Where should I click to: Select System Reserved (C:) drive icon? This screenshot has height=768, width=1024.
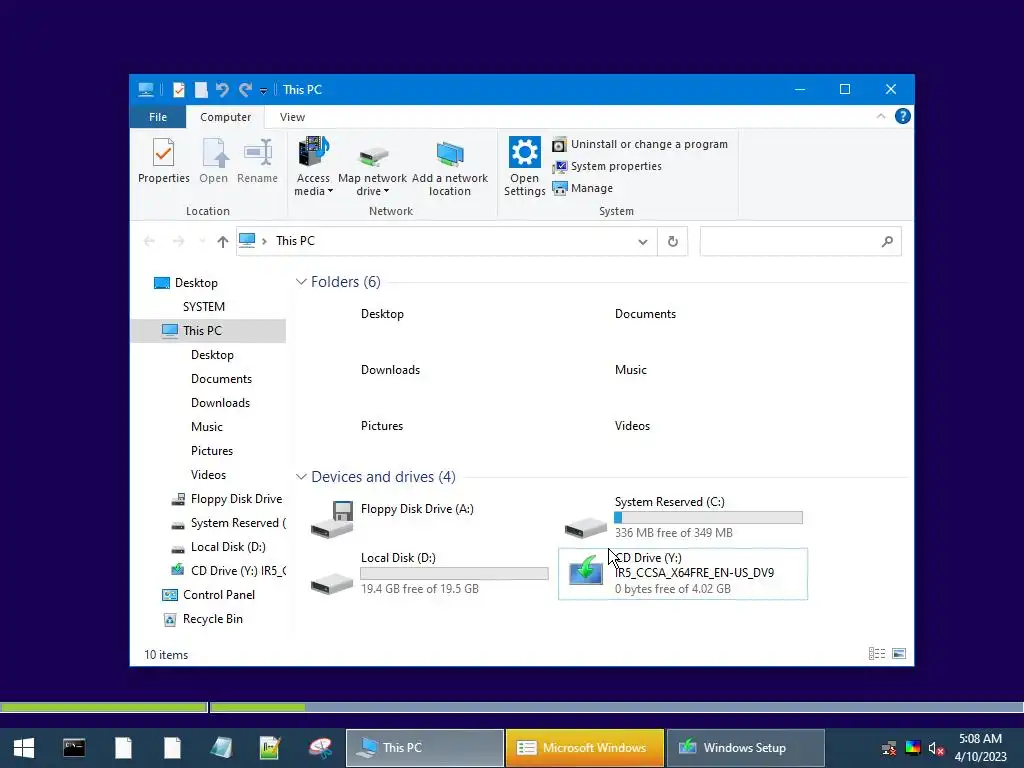(586, 526)
